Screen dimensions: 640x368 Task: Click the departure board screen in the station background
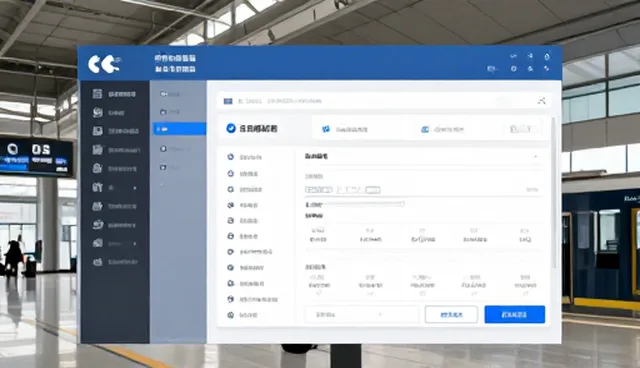point(36,157)
